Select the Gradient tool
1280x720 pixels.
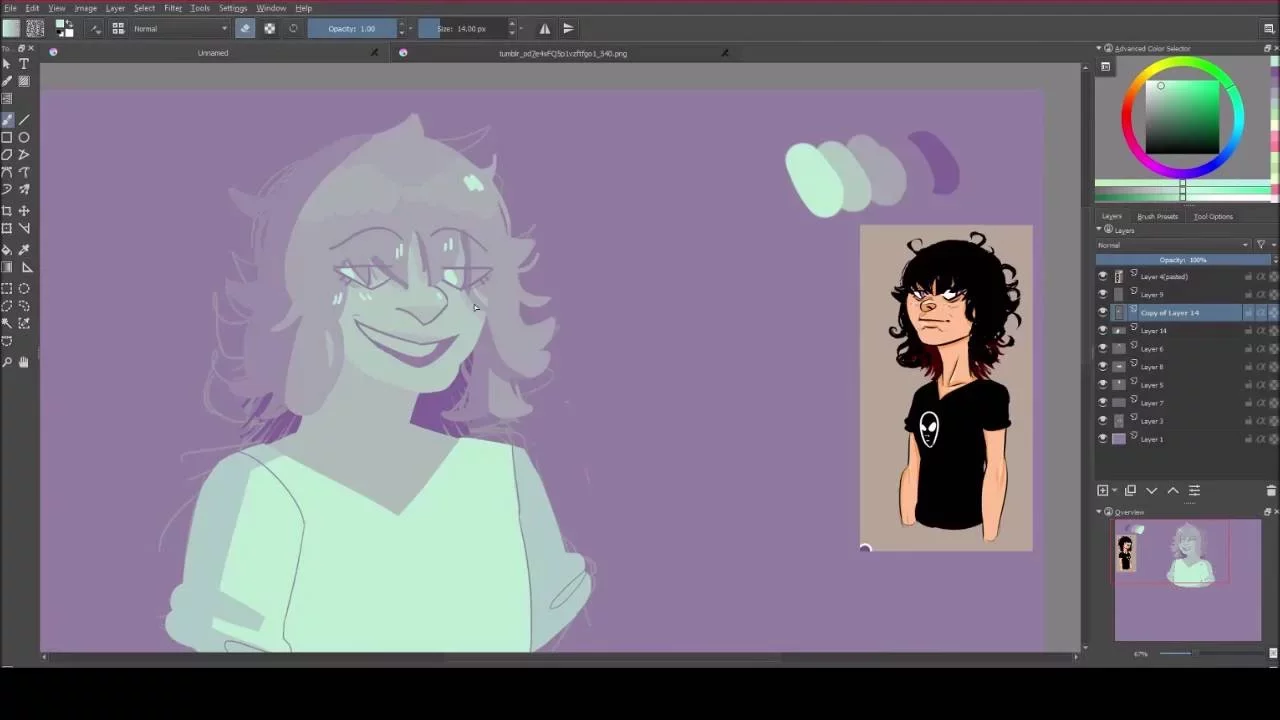point(7,268)
